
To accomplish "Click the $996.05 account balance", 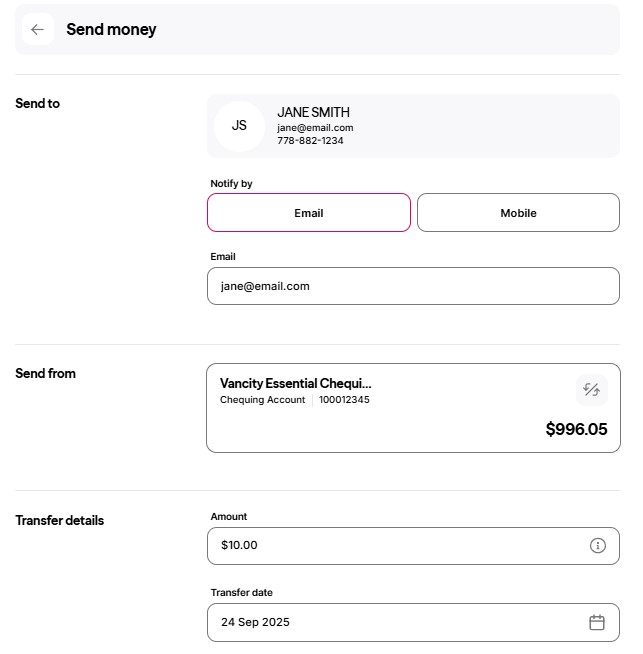I will pyautogui.click(x=576, y=430).
